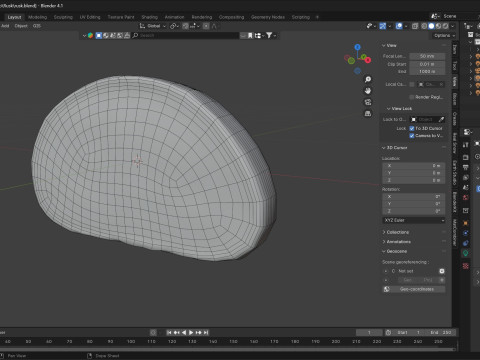Click the zoom magnifier viewport gizmo
Image resolution: width=480 pixels, height=360 pixels.
[x=368, y=79]
